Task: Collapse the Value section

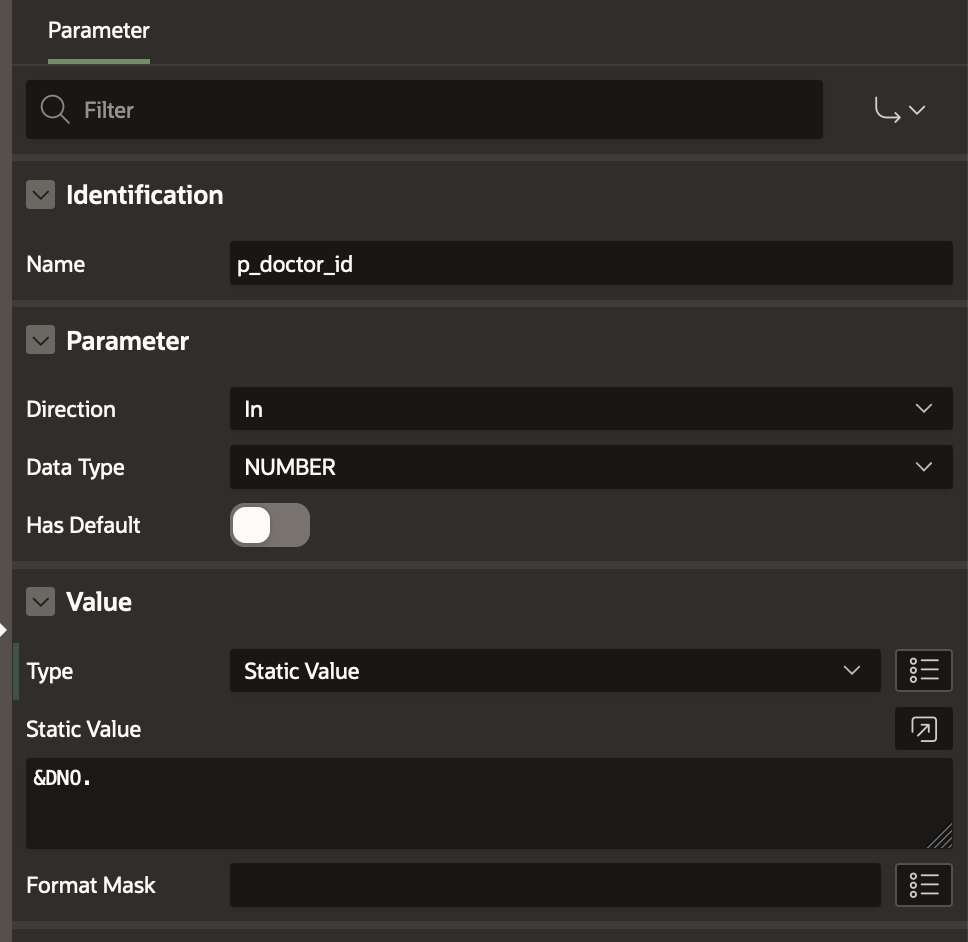Action: click(x=40, y=602)
